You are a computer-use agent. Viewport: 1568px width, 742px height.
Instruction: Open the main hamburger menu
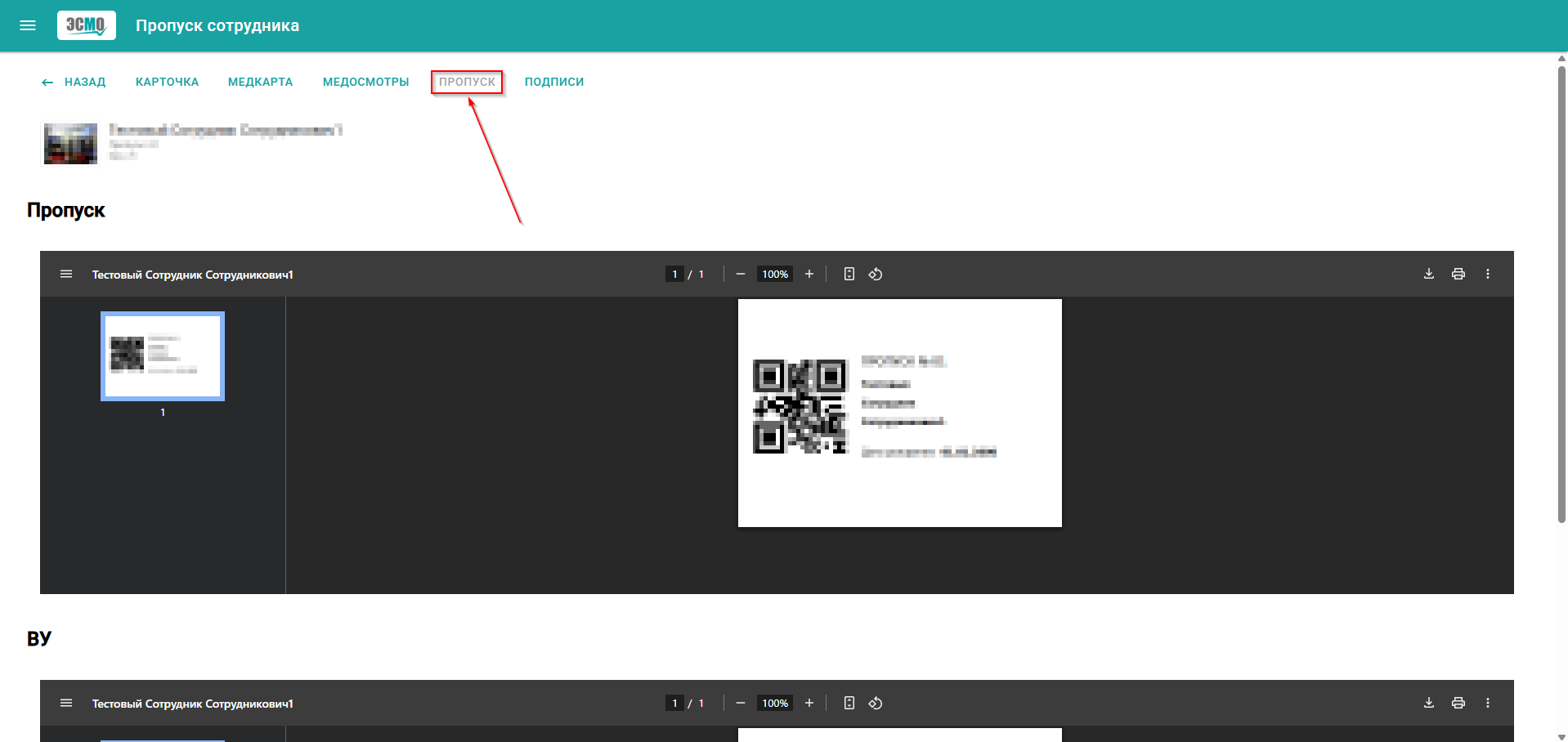tap(28, 25)
